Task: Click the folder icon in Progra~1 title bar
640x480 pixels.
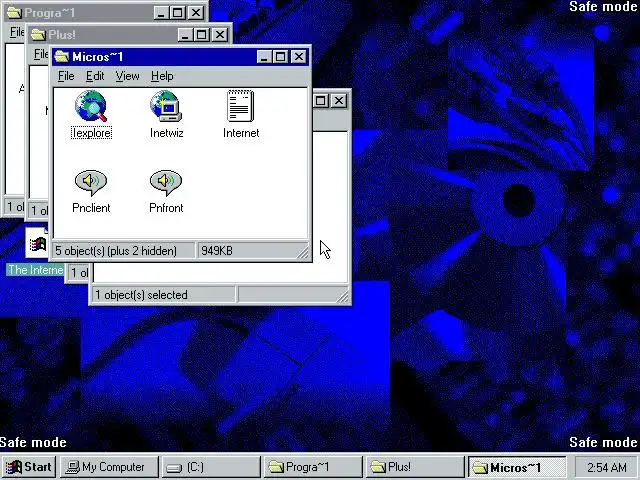Action: pyautogui.click(x=14, y=13)
